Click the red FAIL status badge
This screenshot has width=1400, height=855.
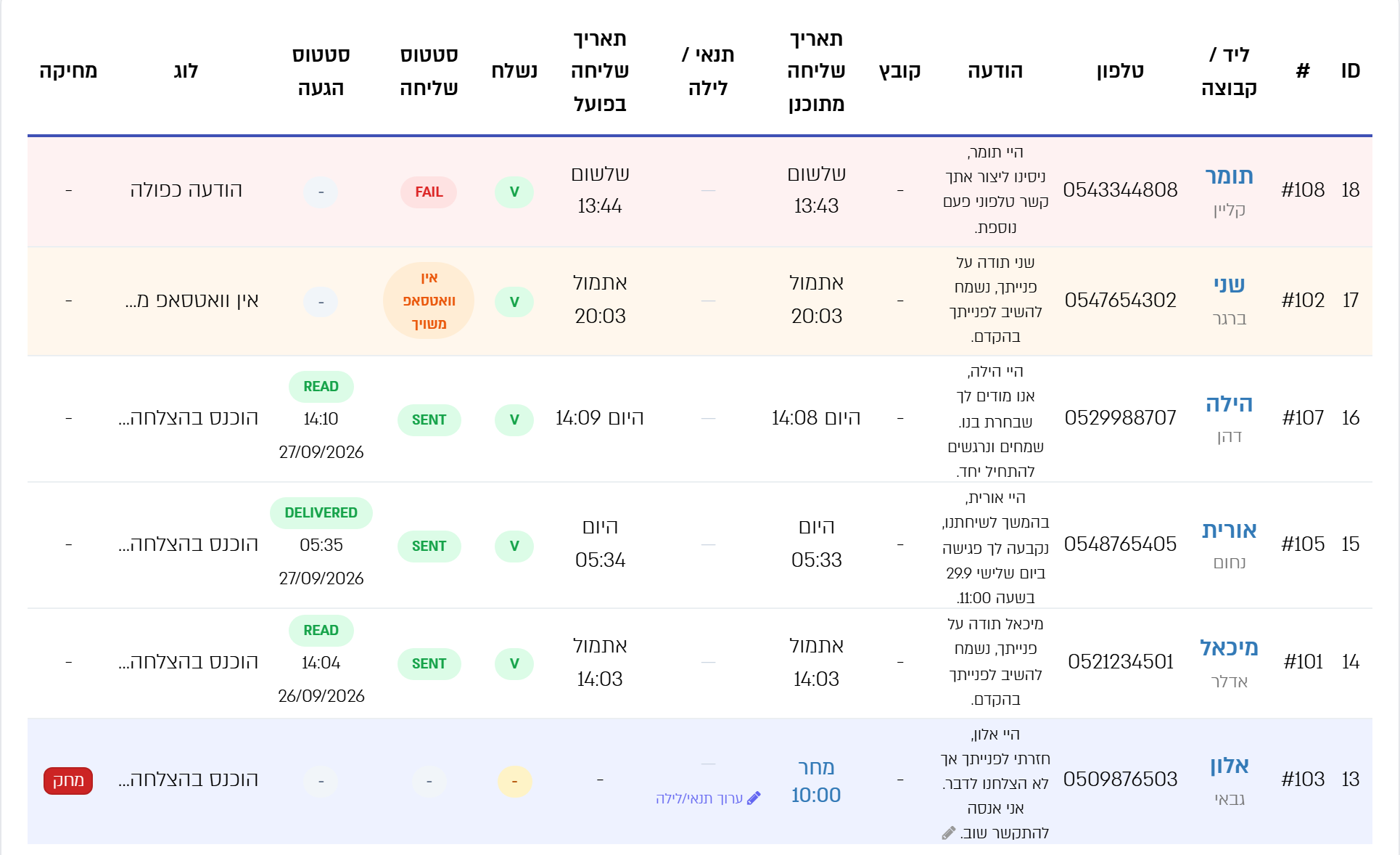[x=429, y=192]
